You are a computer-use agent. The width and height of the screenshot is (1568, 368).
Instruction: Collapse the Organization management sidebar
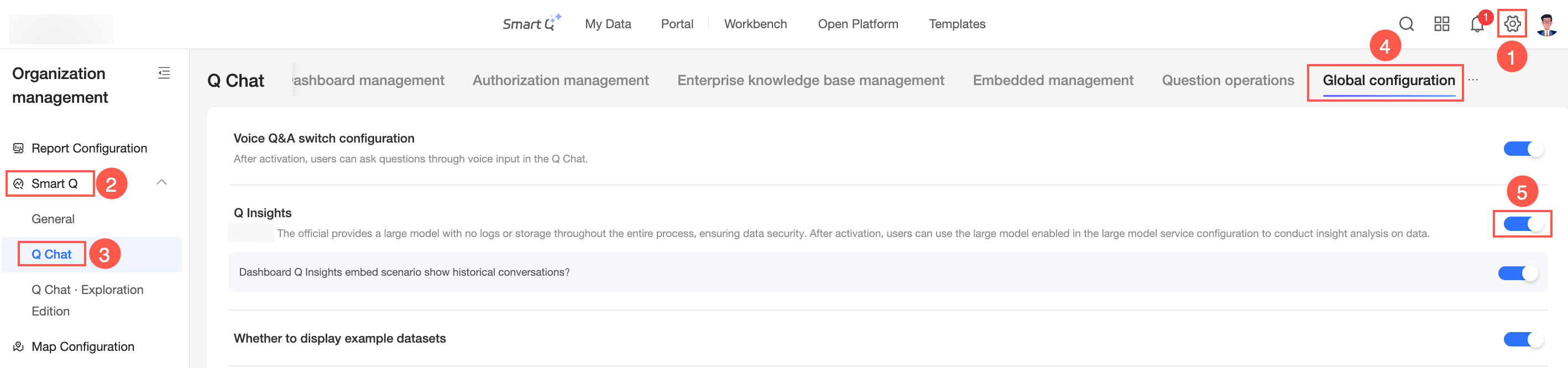click(x=164, y=73)
